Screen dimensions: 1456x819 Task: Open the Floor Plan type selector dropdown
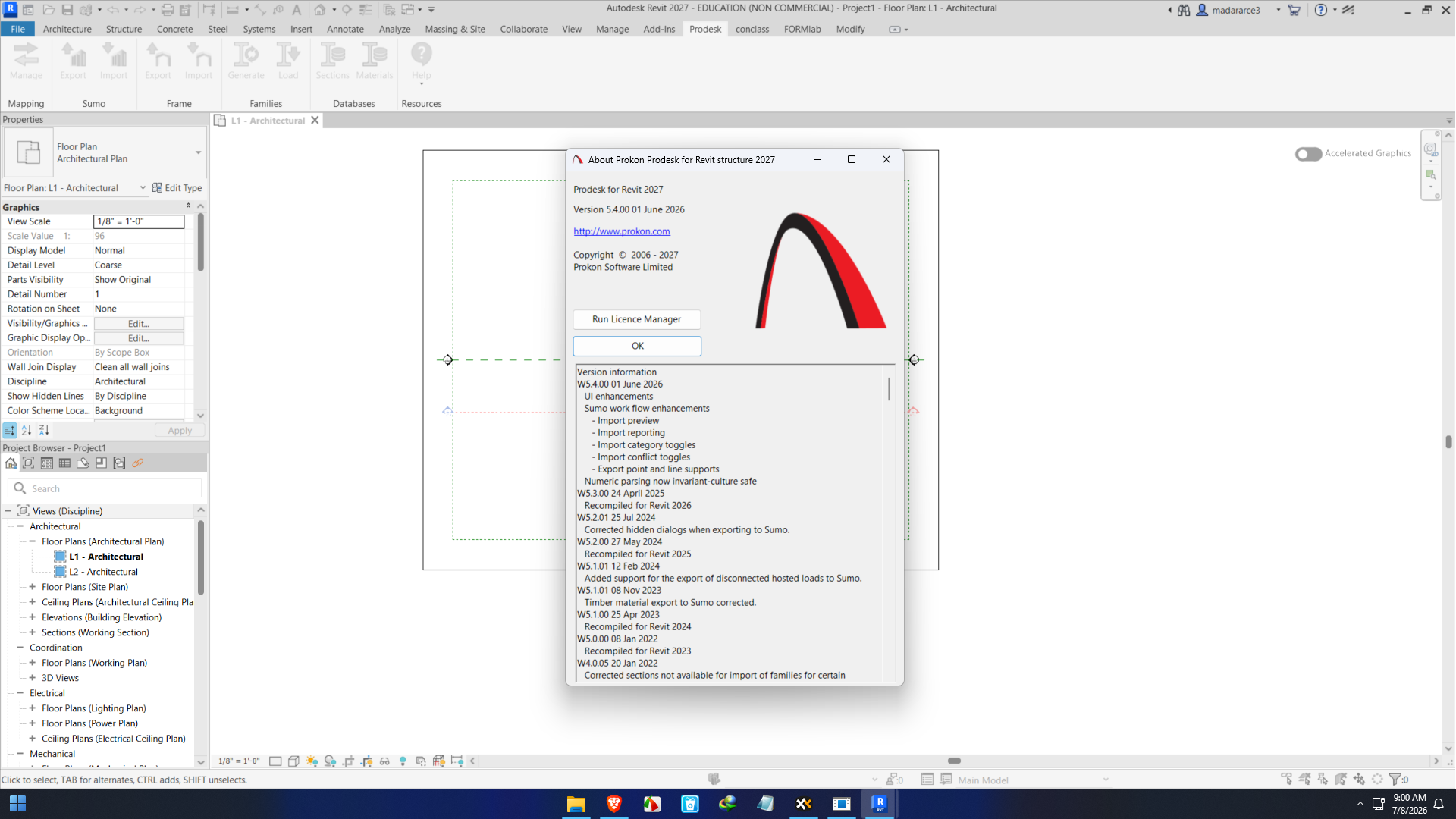click(199, 152)
